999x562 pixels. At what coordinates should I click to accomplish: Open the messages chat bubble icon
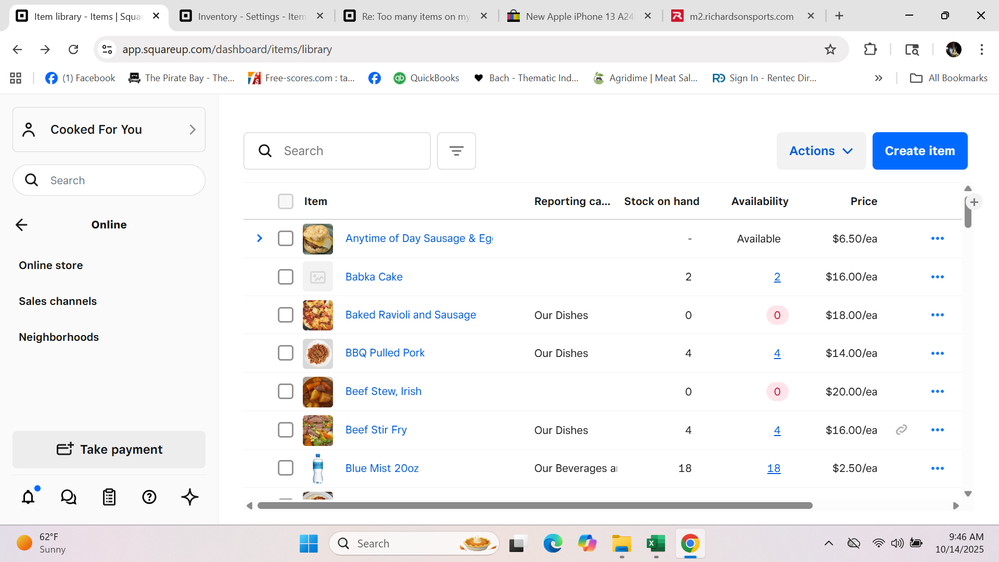coord(68,497)
